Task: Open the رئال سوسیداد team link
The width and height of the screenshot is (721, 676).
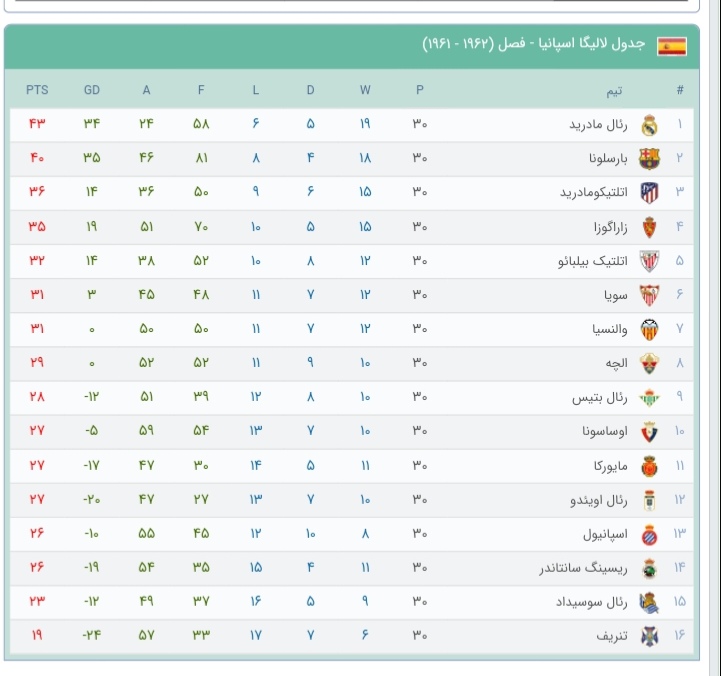Action: coord(591,602)
